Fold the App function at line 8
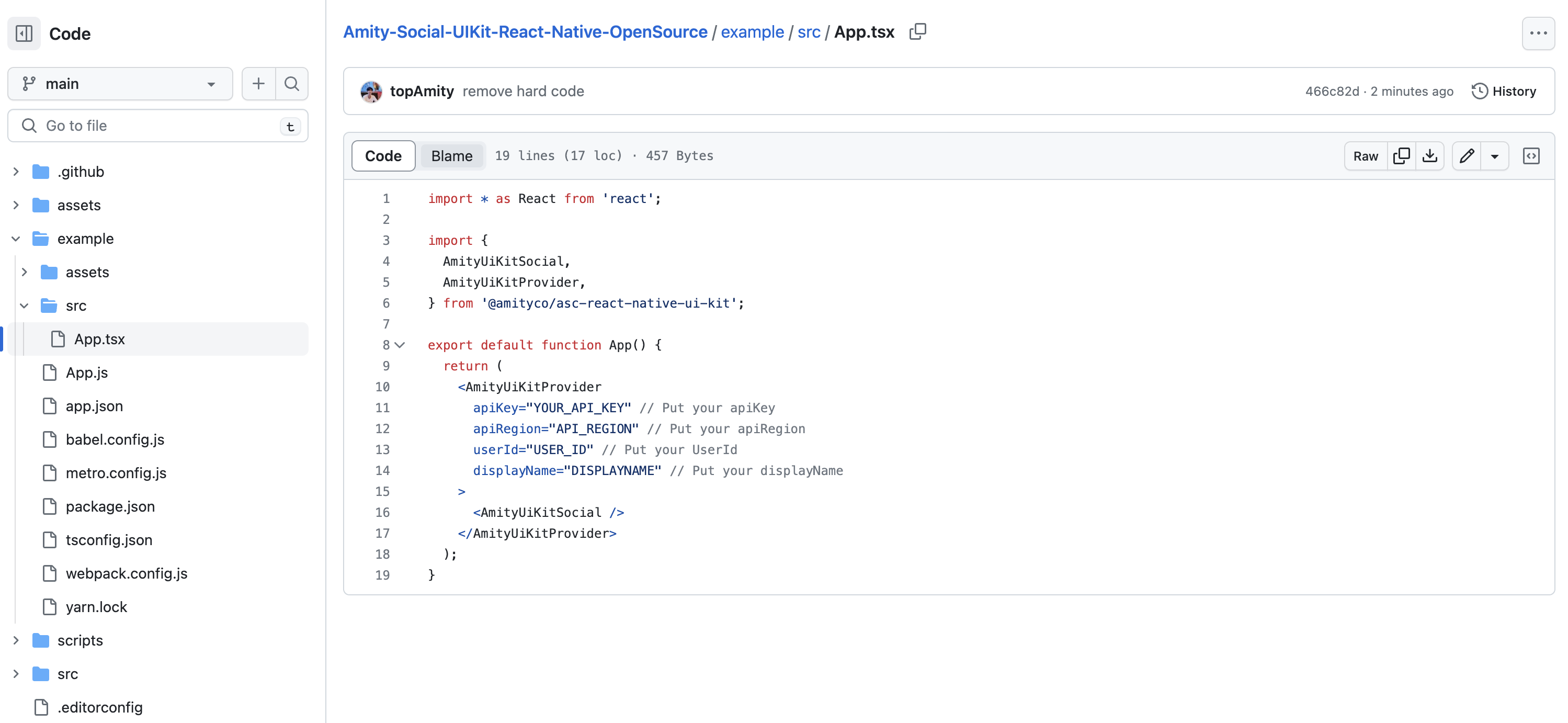This screenshot has height=723, width=1568. point(400,345)
